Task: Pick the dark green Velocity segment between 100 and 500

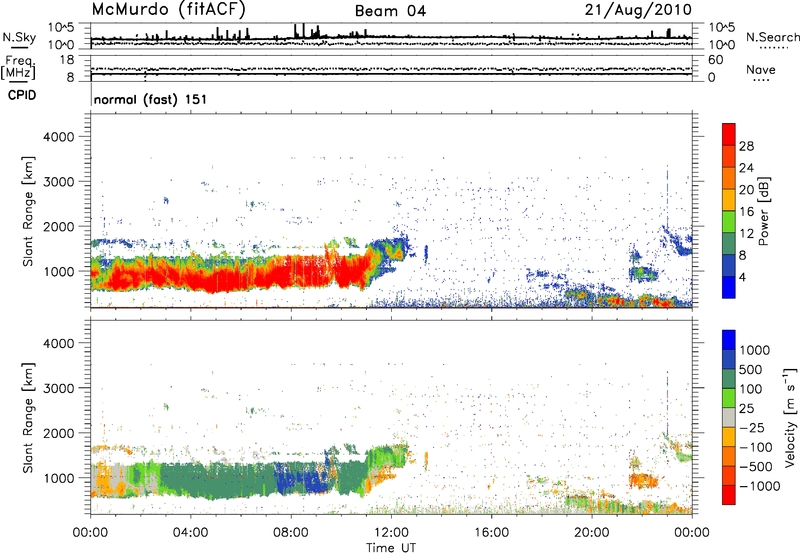Action: coord(729,379)
